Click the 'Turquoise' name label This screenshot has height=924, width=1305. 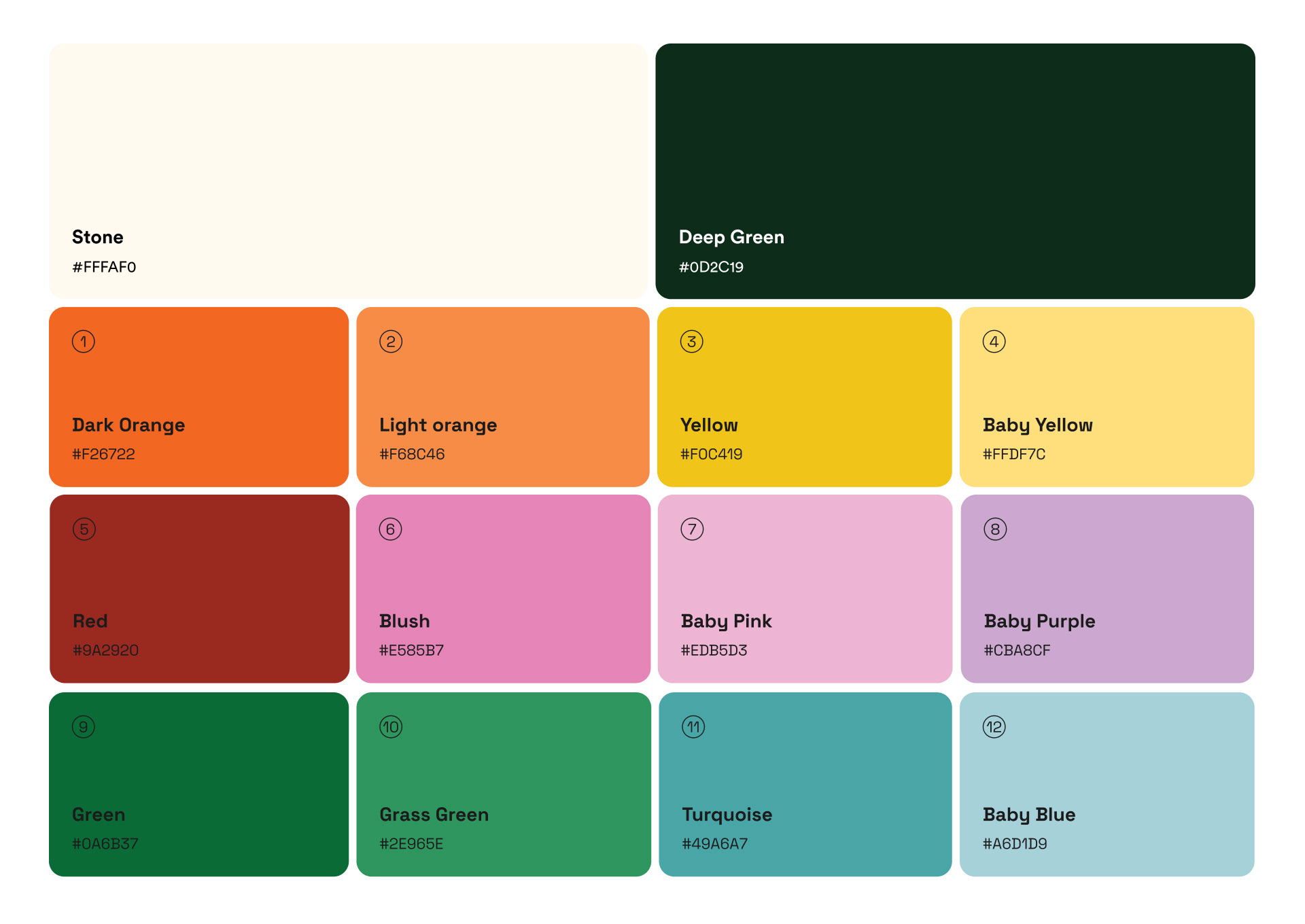[x=727, y=815]
